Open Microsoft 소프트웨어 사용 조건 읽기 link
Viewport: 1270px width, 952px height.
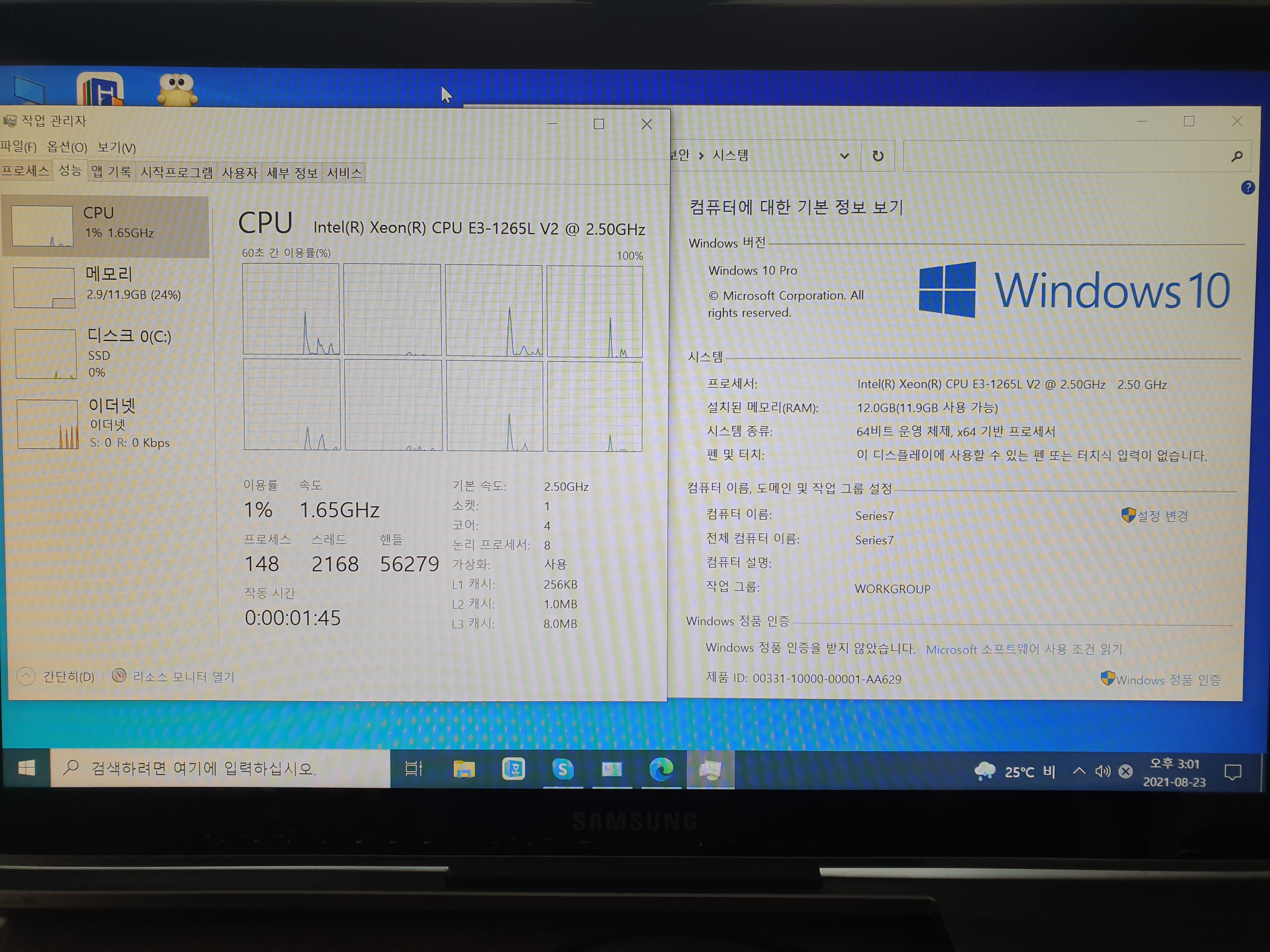[x=1024, y=649]
